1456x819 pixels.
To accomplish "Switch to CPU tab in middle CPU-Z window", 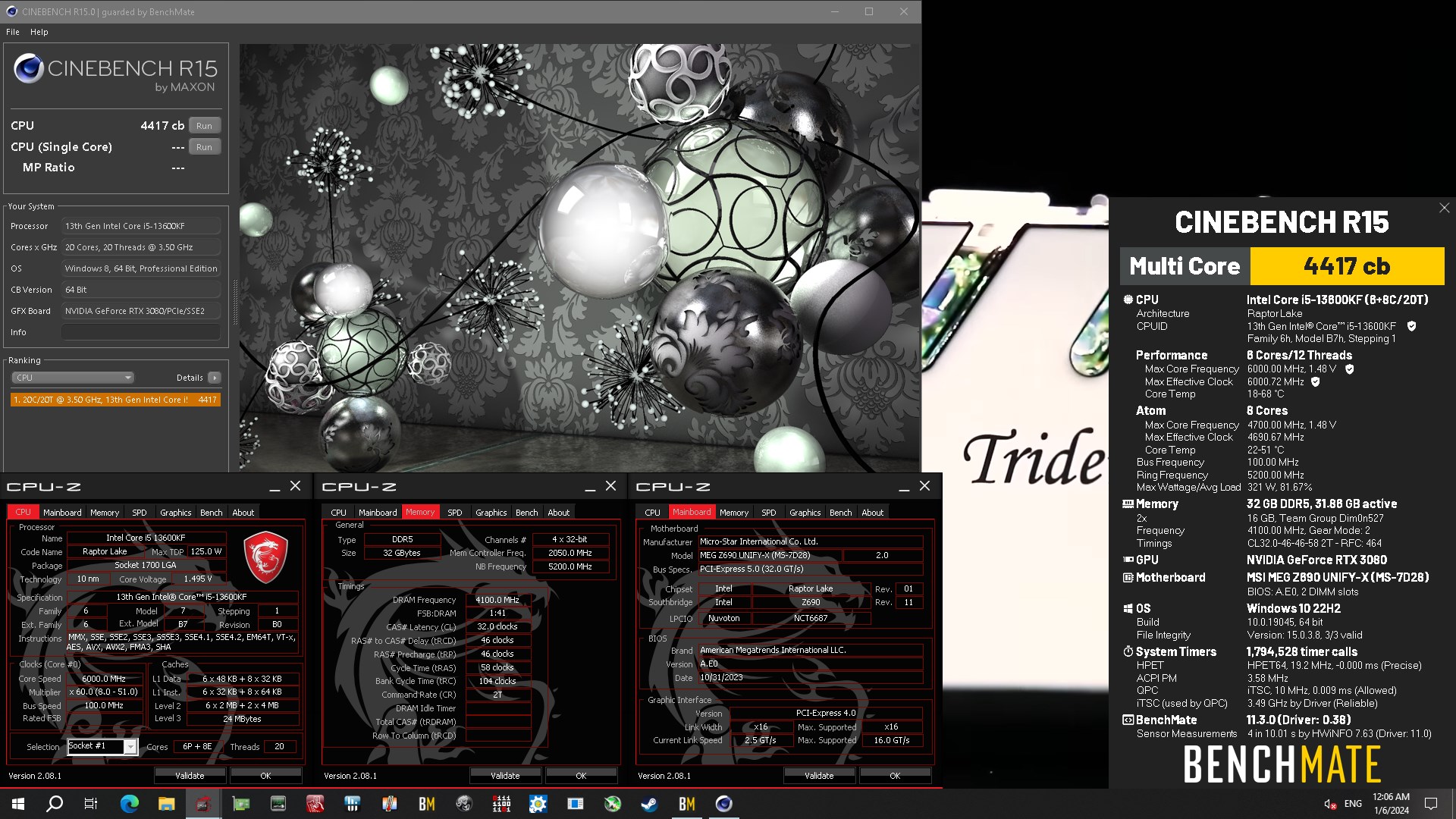I will click(338, 513).
